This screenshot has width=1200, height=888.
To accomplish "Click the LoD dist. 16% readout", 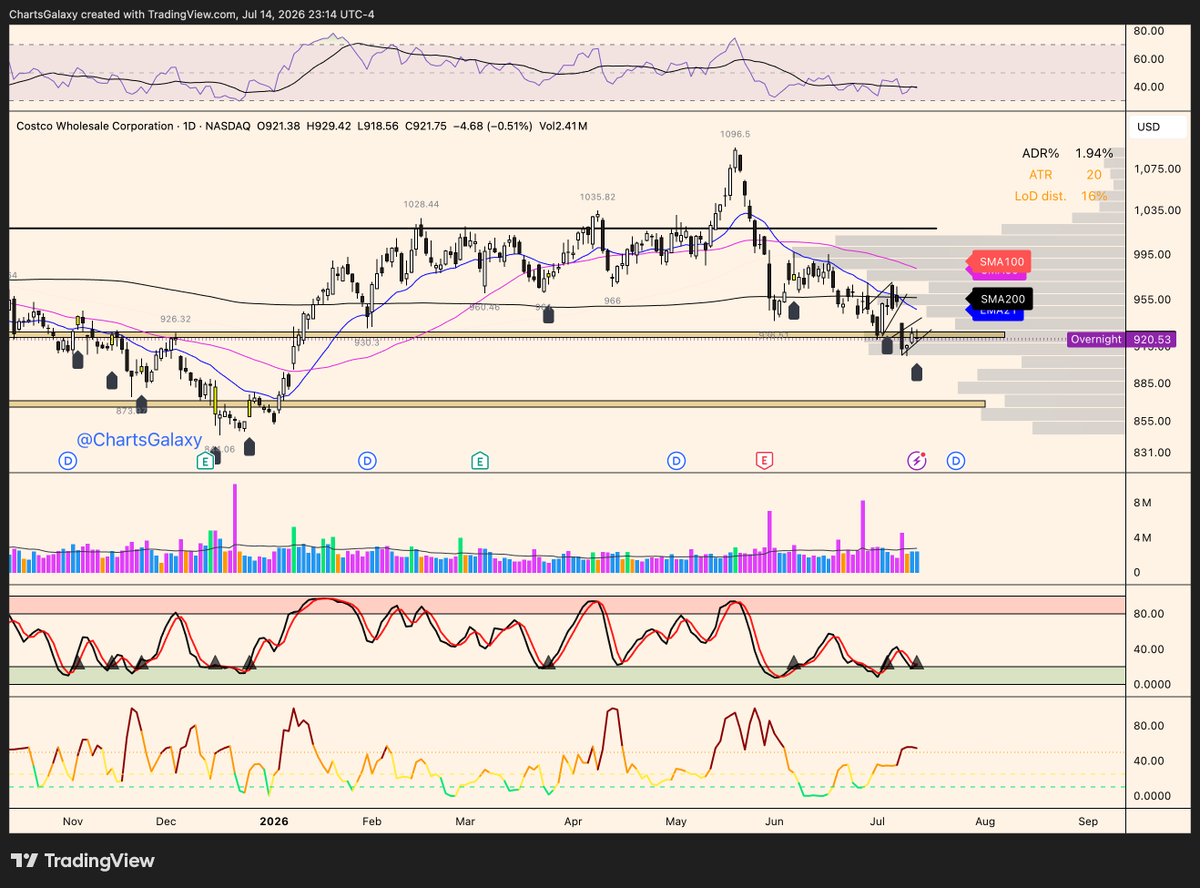I will coord(1060,195).
